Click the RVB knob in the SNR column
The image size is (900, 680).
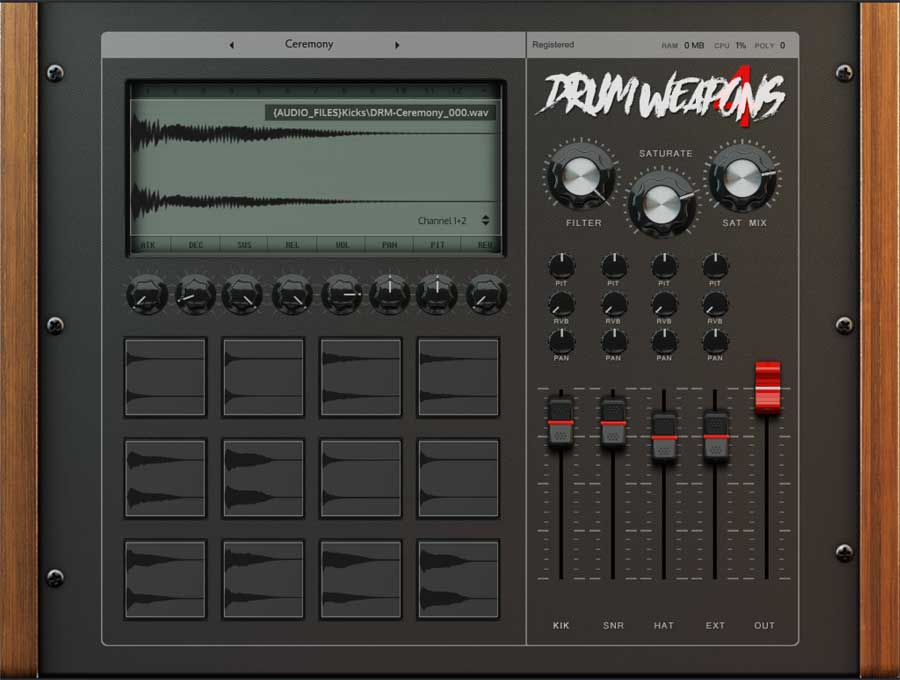click(x=614, y=304)
